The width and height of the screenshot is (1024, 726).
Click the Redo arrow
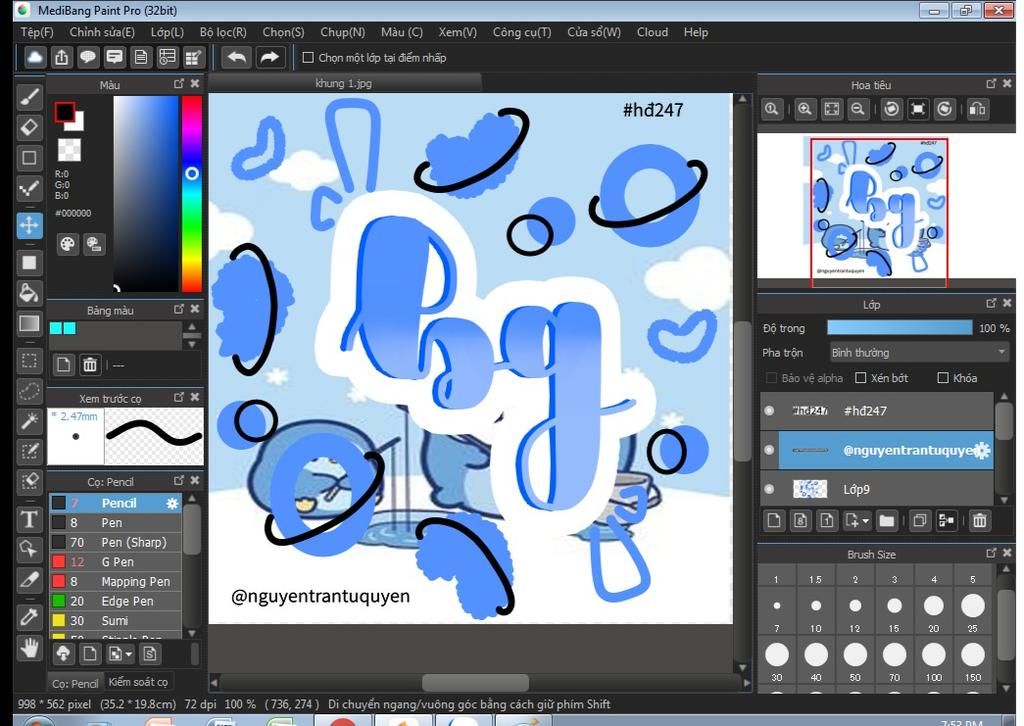point(269,57)
